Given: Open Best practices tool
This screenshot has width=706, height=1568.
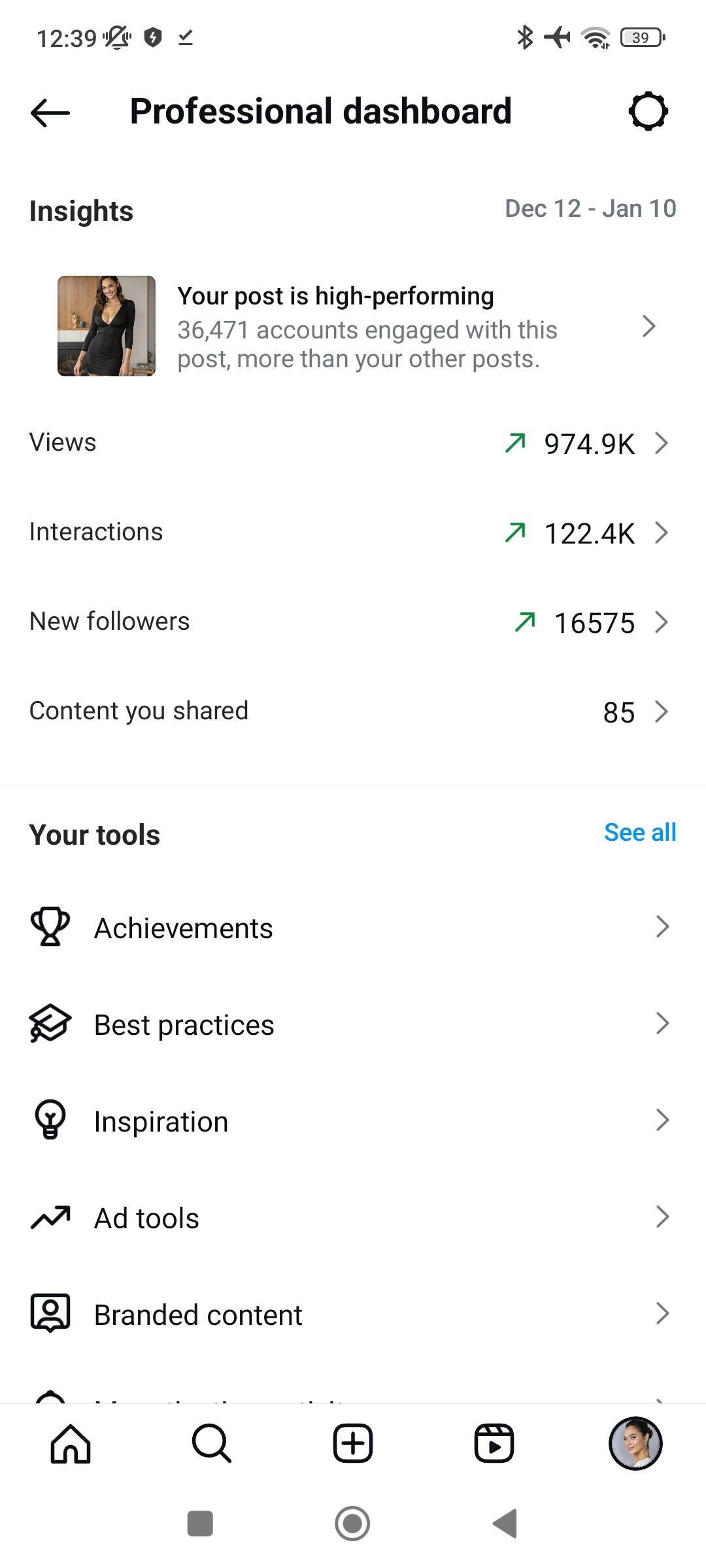Looking at the screenshot, I should [x=184, y=1024].
